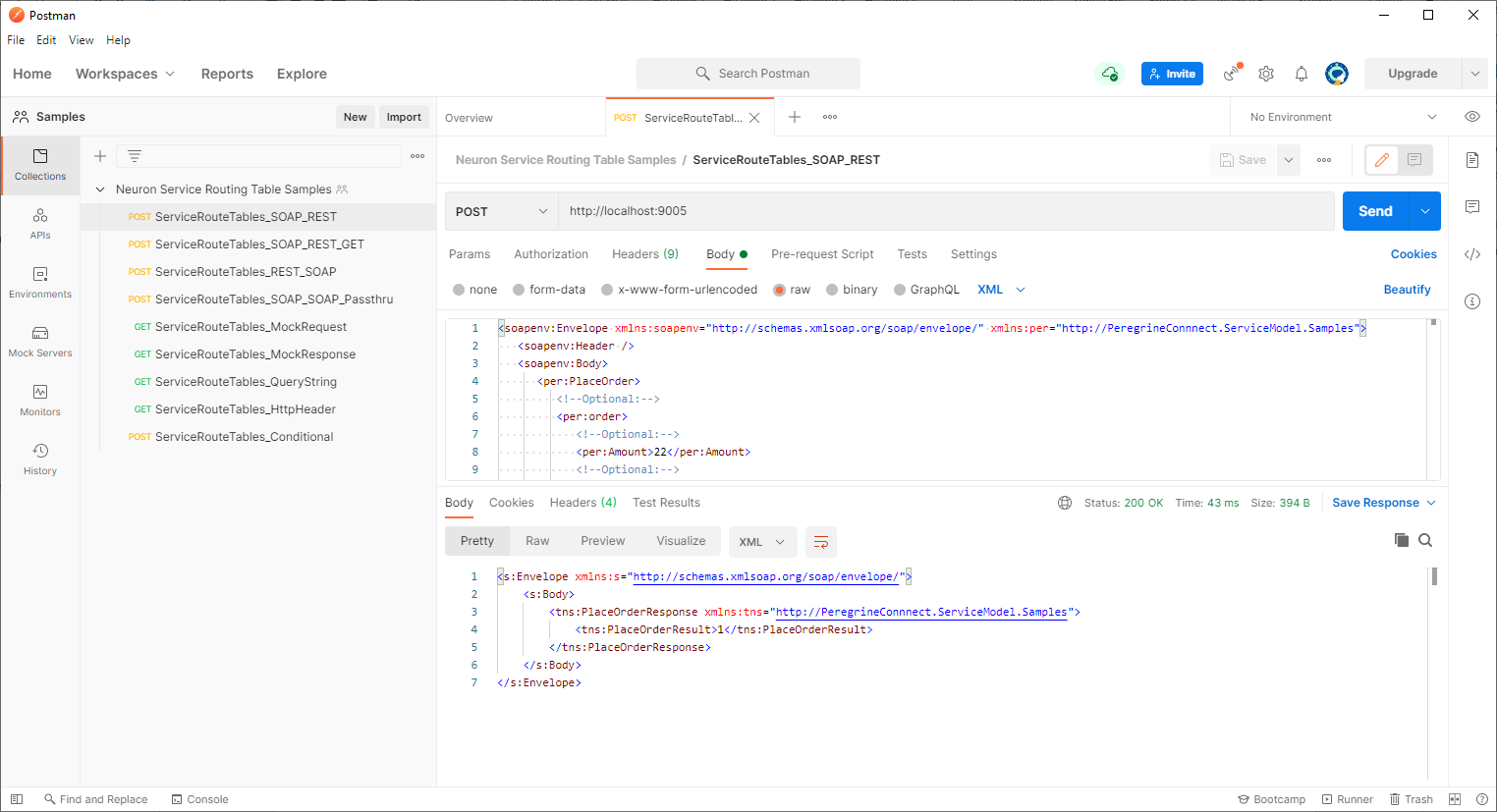The width and height of the screenshot is (1497, 812).
Task: Open the Test Results response tab
Action: tap(666, 503)
